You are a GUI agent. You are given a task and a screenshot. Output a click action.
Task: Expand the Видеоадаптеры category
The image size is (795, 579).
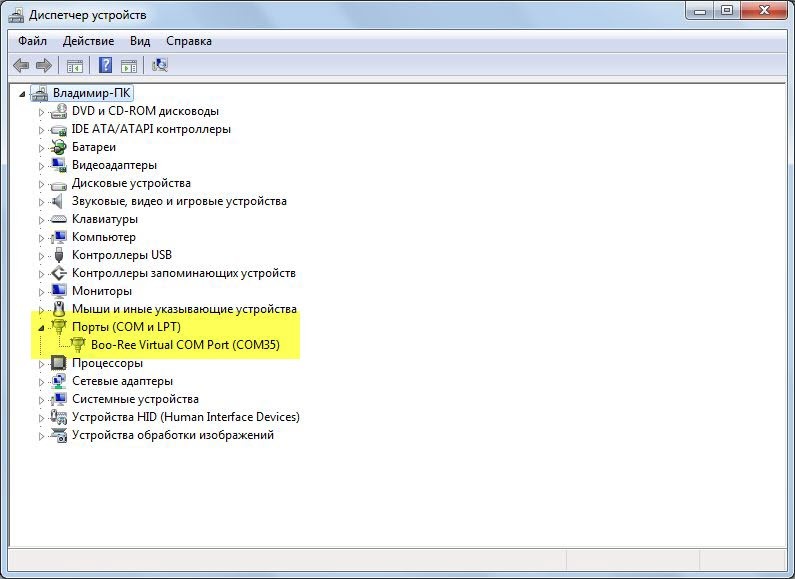[42, 166]
